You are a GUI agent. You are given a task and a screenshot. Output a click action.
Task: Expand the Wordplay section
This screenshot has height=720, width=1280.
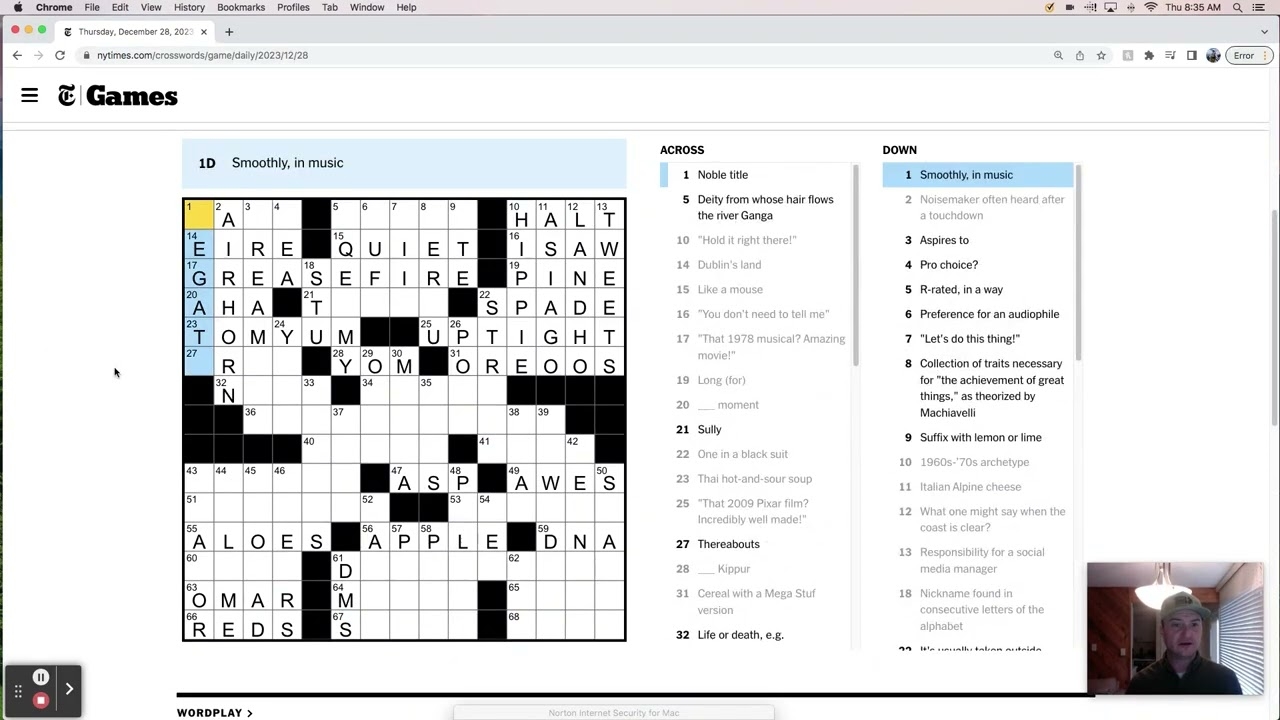(214, 712)
